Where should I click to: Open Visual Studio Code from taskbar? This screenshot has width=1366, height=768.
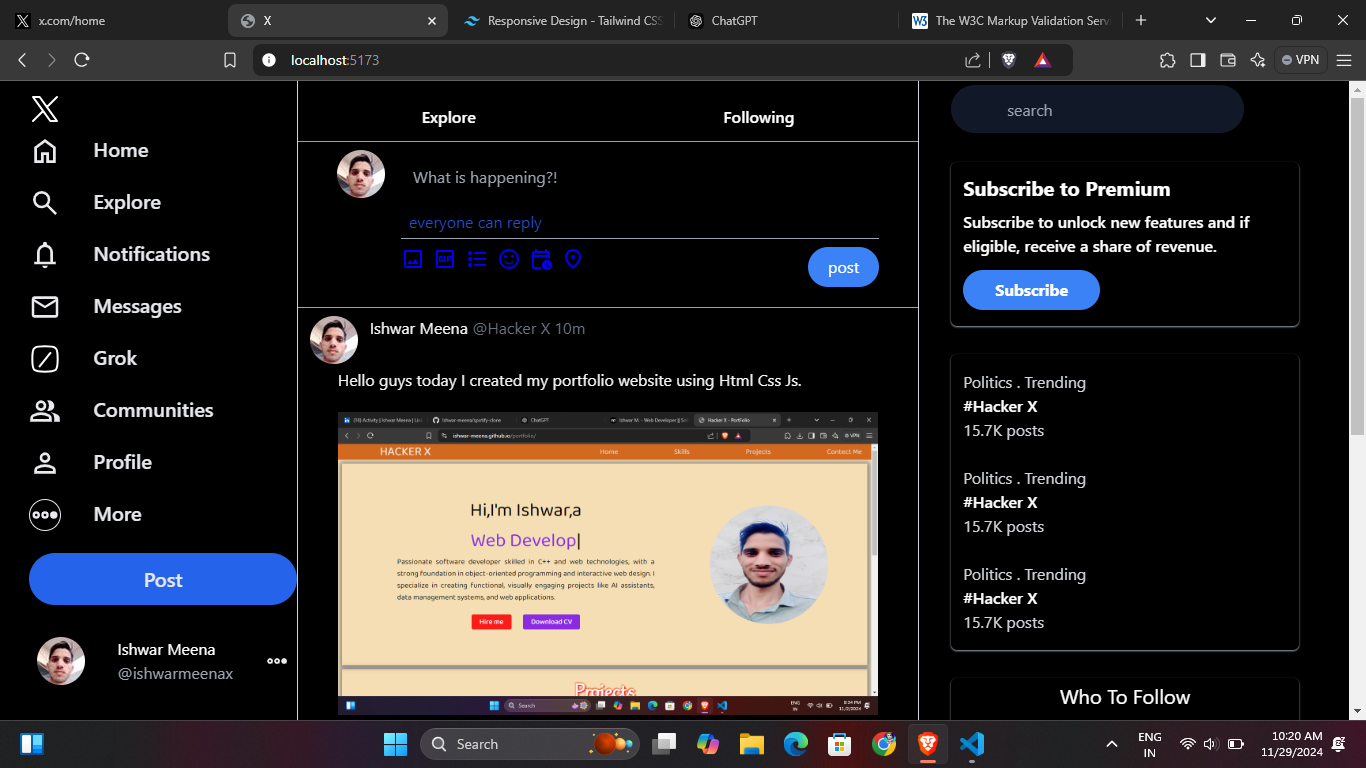(x=971, y=744)
